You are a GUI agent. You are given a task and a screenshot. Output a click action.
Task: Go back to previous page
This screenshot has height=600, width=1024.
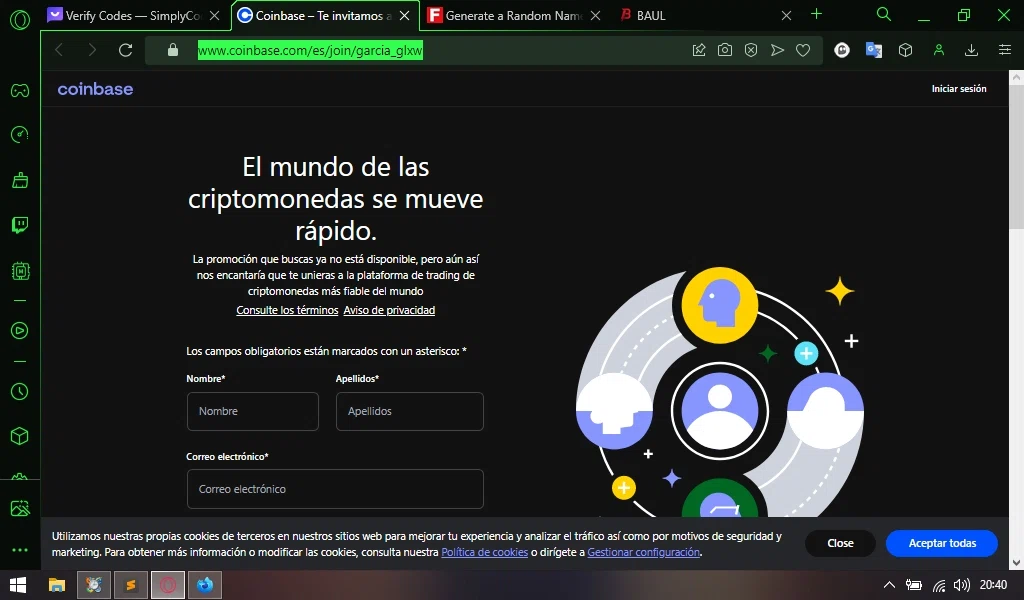(59, 50)
